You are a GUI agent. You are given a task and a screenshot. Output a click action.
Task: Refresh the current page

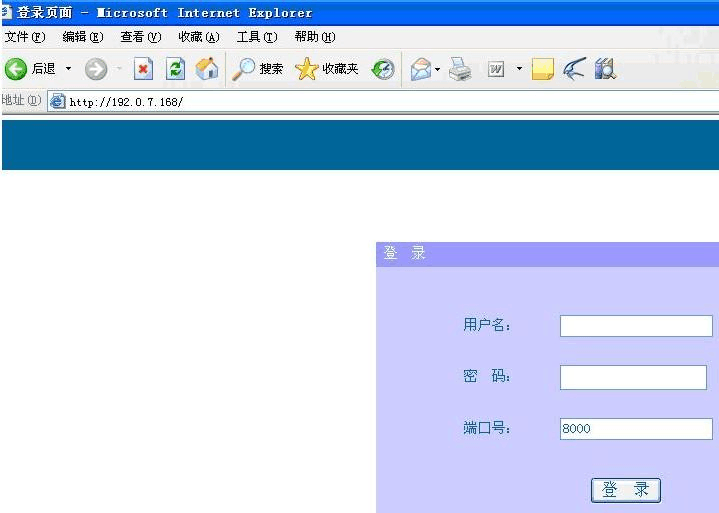175,69
